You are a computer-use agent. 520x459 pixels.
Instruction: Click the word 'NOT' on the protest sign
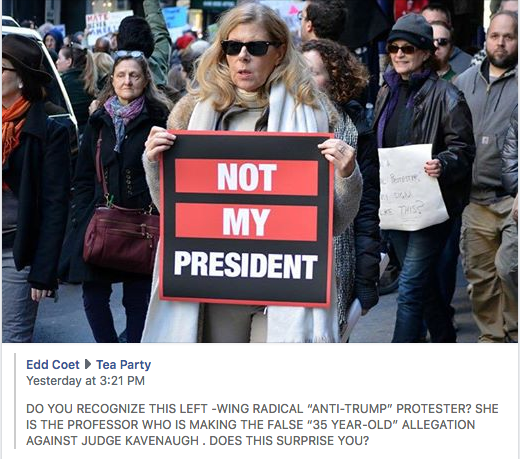click(247, 177)
